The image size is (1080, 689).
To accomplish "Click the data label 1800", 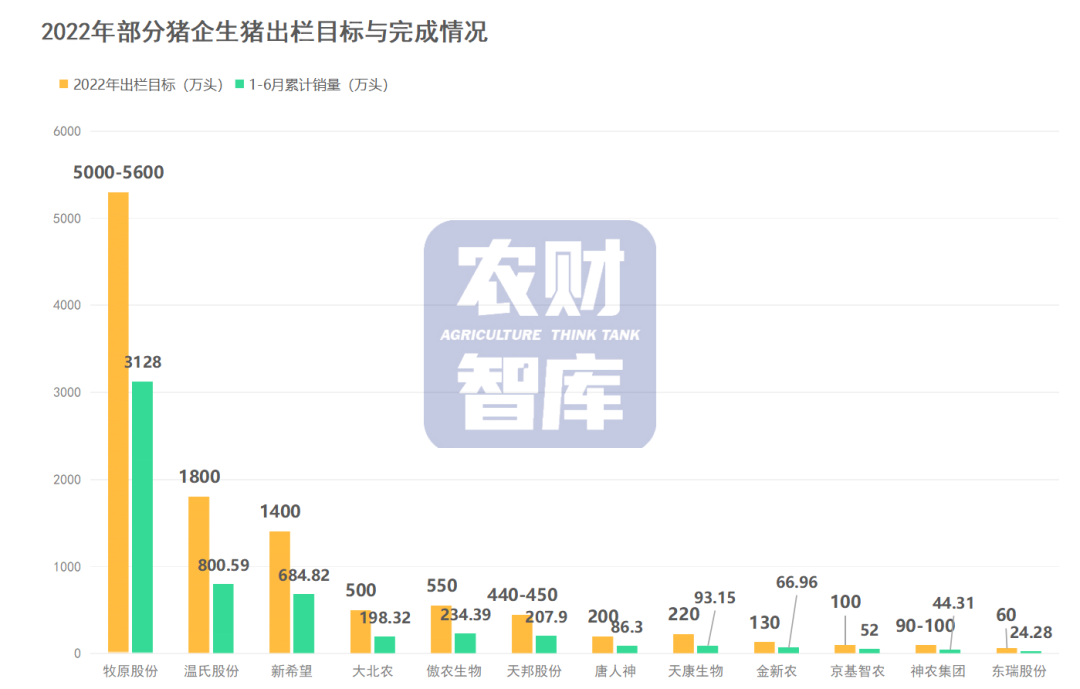I will [200, 477].
